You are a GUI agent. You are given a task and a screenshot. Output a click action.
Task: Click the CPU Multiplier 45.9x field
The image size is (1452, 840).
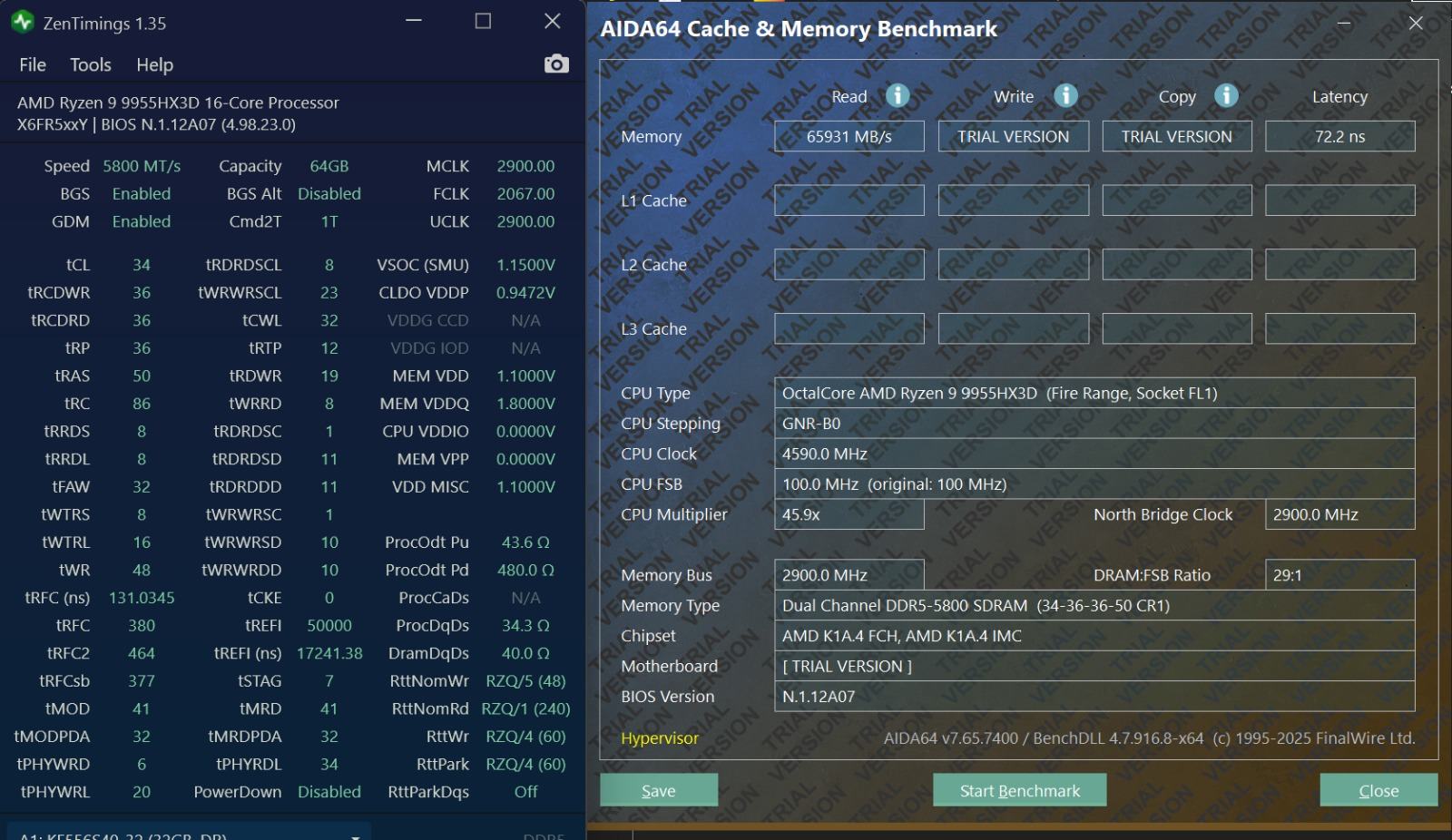[x=849, y=514]
